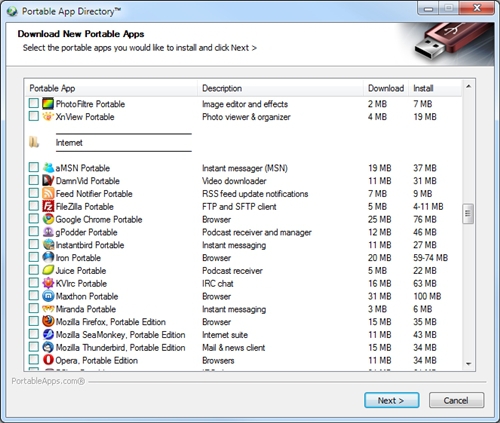500x423 pixels.
Task: Close the Portable App Directory window
Action: (477, 8)
